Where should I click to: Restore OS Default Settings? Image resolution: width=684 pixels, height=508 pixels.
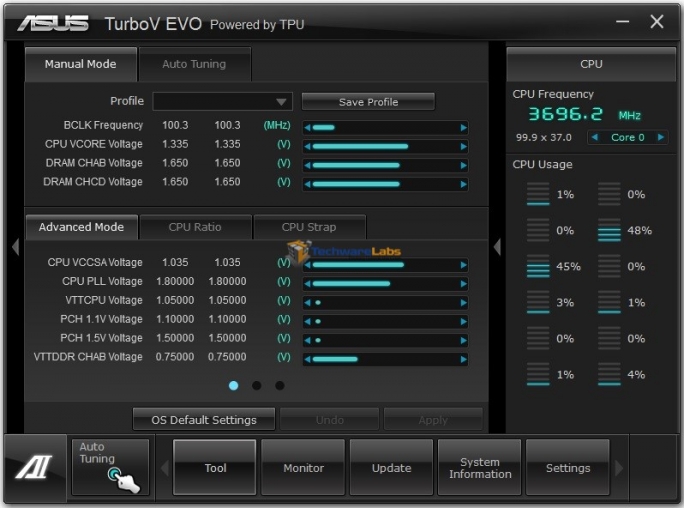[x=204, y=419]
